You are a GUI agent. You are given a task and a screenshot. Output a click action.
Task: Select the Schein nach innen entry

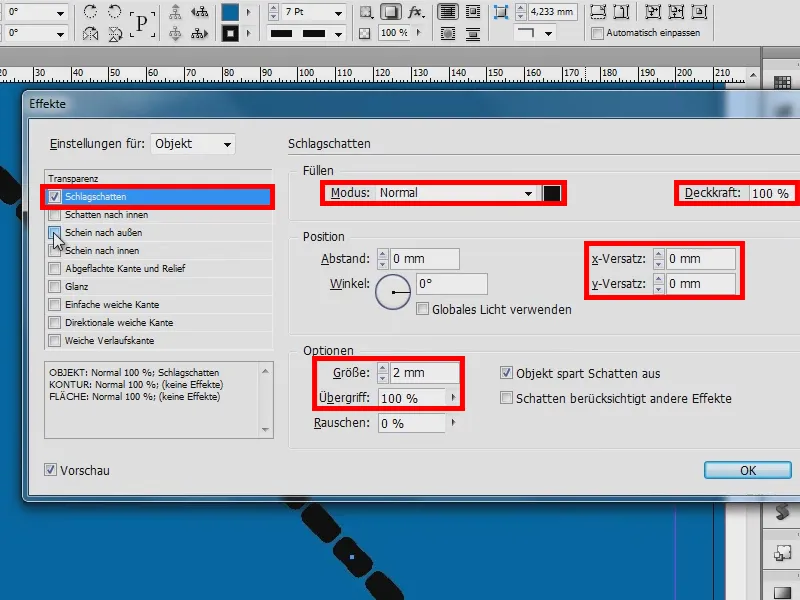click(x=102, y=251)
